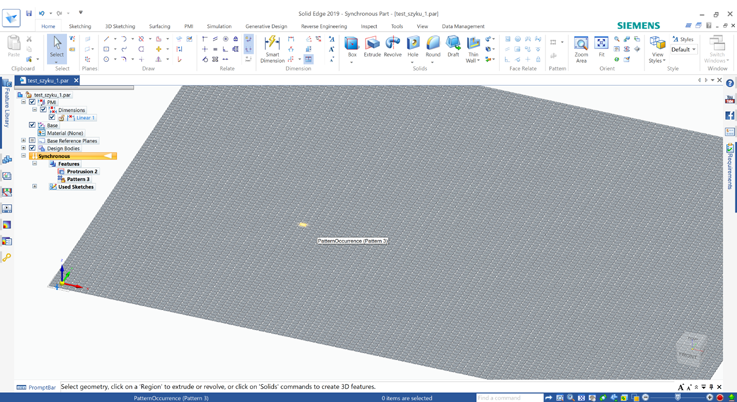Toggle Base Reference Planes visibility checkbox
737x402 pixels.
(32, 141)
